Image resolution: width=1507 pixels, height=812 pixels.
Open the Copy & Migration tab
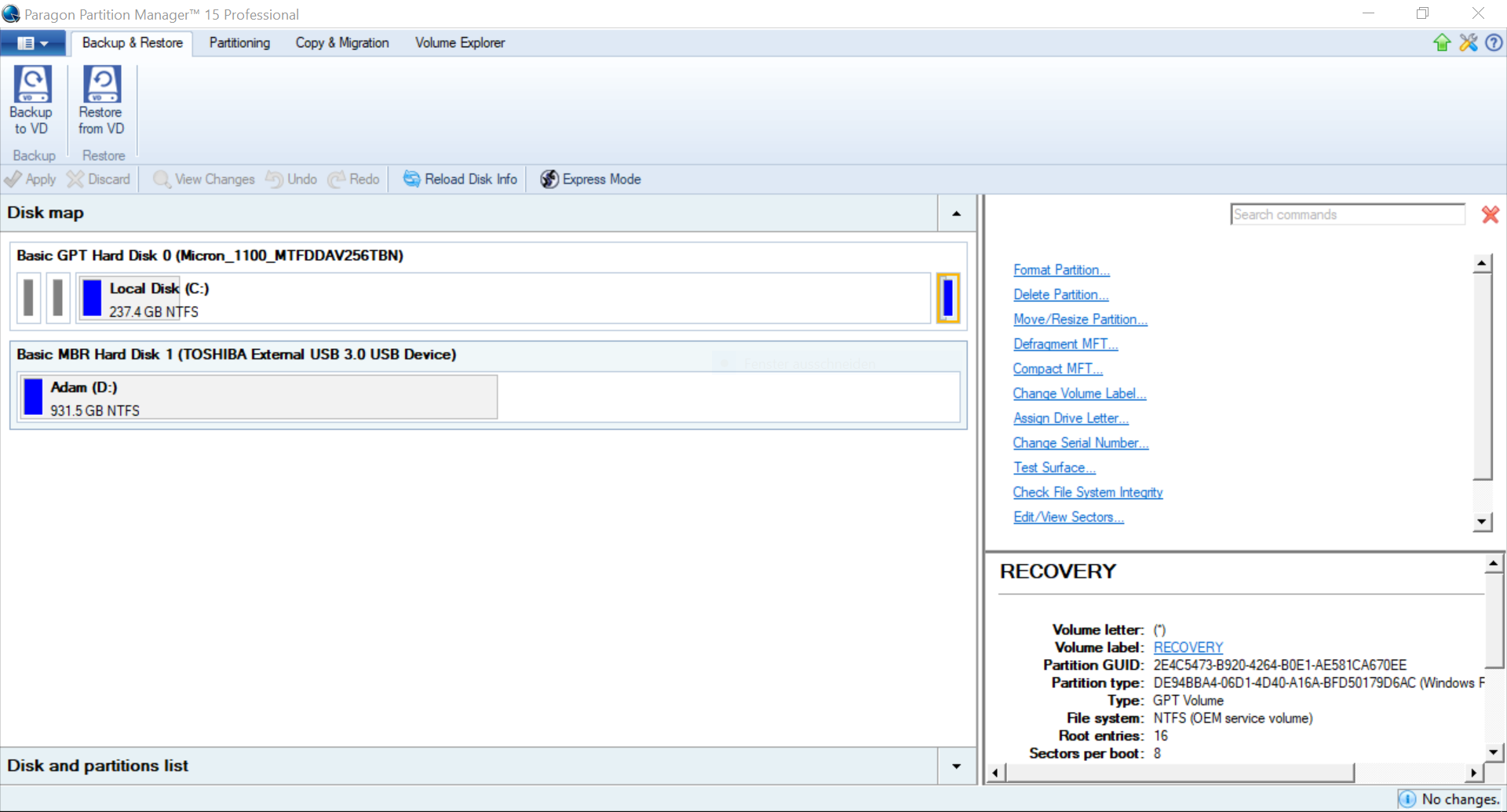pos(342,43)
